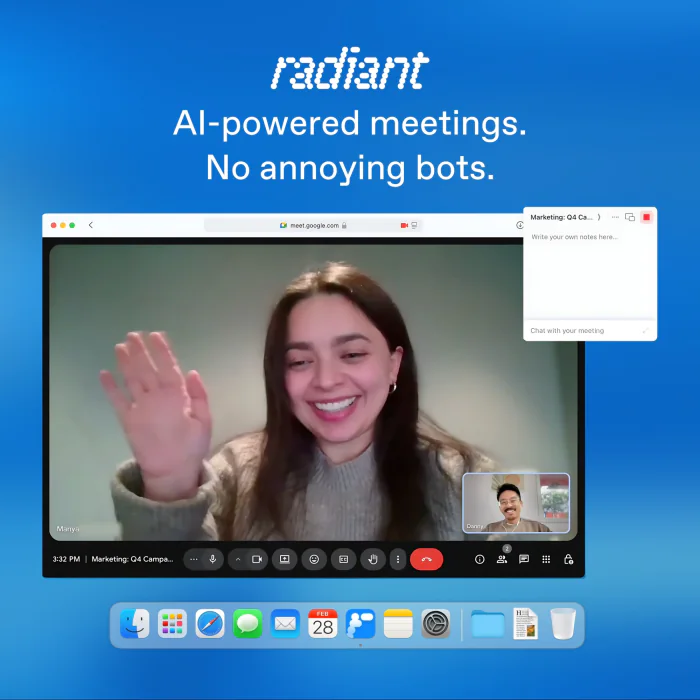The width and height of the screenshot is (700, 700).
Task: Open System Settings from the dock
Action: point(436,624)
